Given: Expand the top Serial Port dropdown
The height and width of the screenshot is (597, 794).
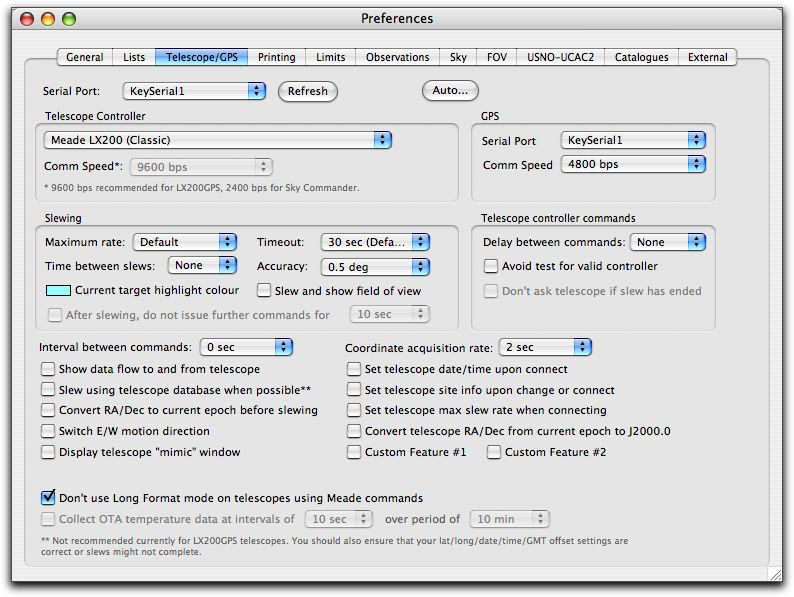Looking at the screenshot, I should point(194,91).
